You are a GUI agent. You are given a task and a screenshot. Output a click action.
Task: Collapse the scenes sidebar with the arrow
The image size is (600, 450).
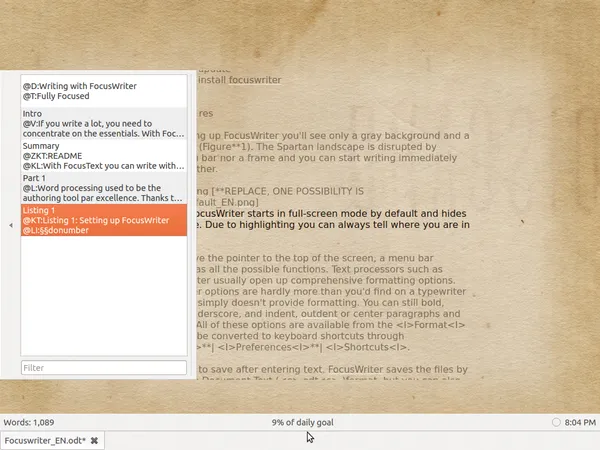pos(11,225)
